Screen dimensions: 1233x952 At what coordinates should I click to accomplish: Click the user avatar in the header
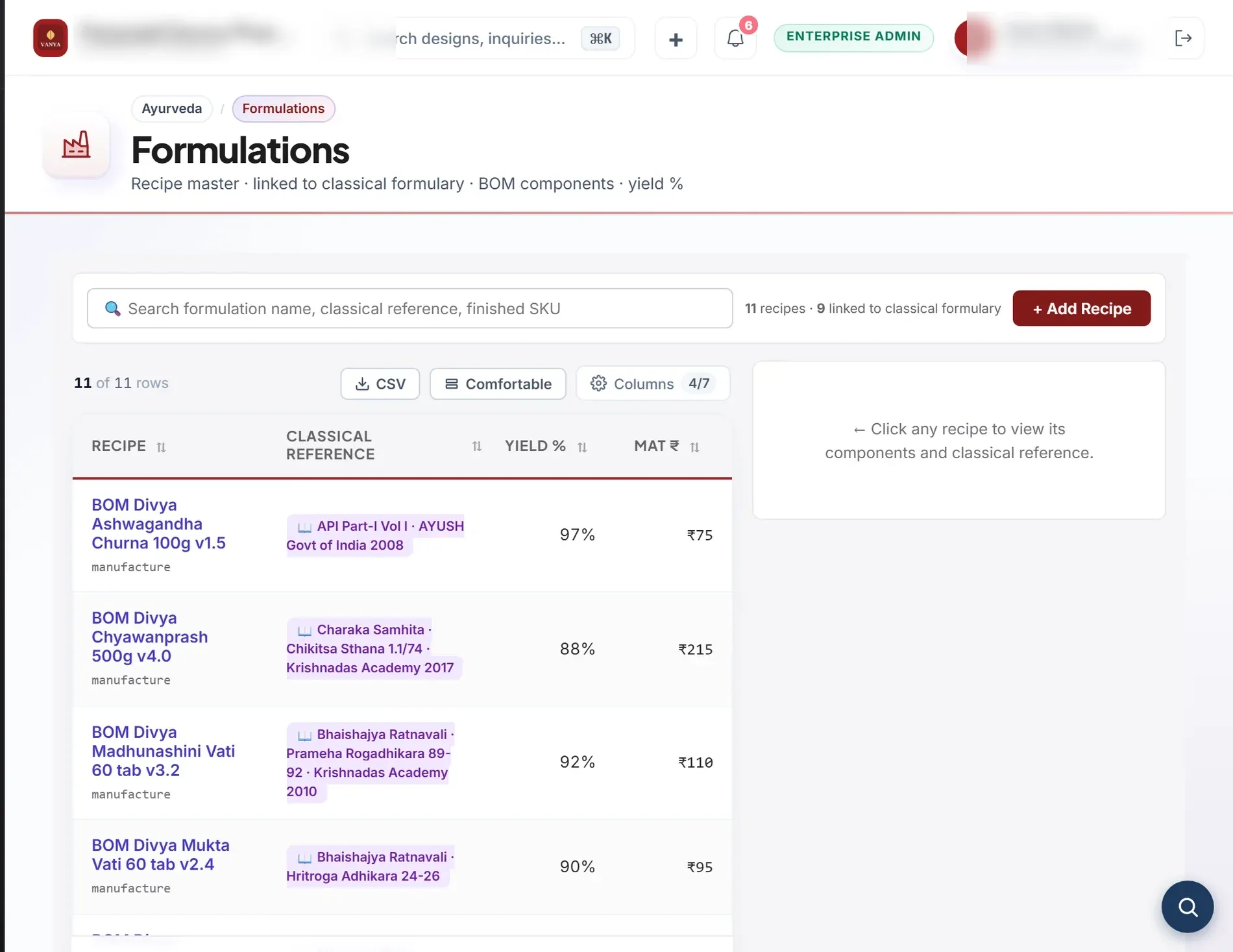coord(973,38)
